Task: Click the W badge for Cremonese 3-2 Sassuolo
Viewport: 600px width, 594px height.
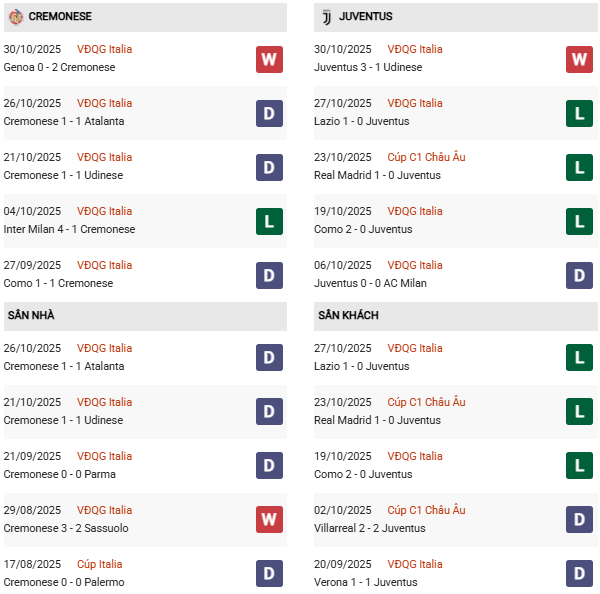Action: pyautogui.click(x=269, y=520)
